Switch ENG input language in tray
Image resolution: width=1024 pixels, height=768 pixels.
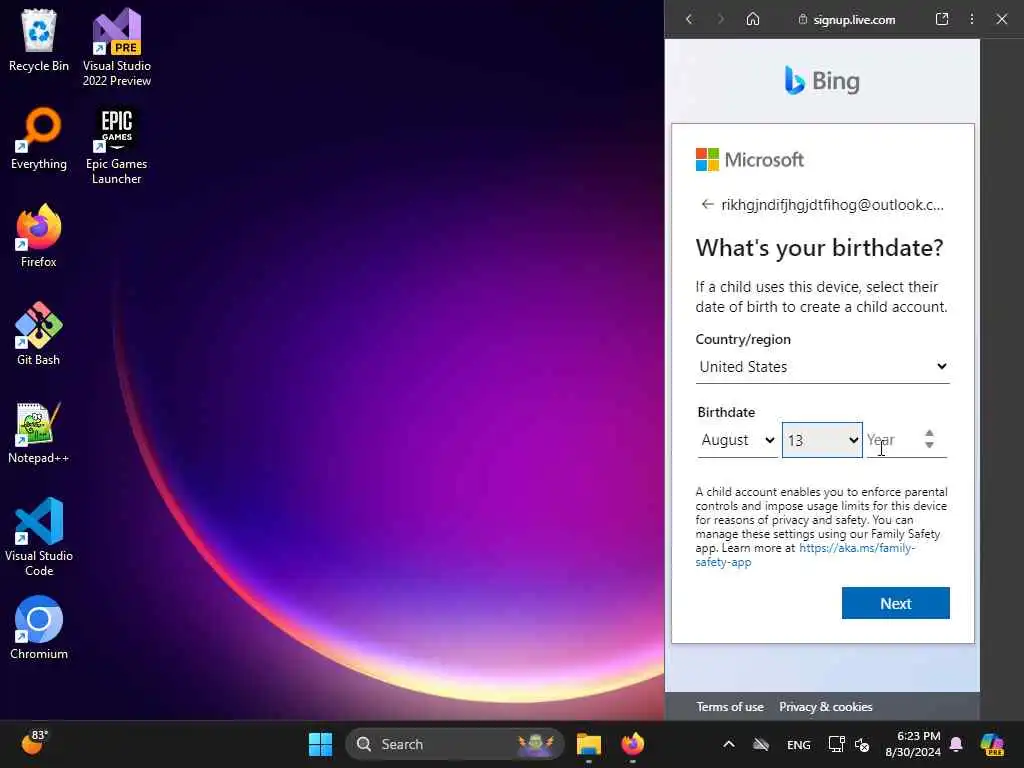tap(799, 744)
